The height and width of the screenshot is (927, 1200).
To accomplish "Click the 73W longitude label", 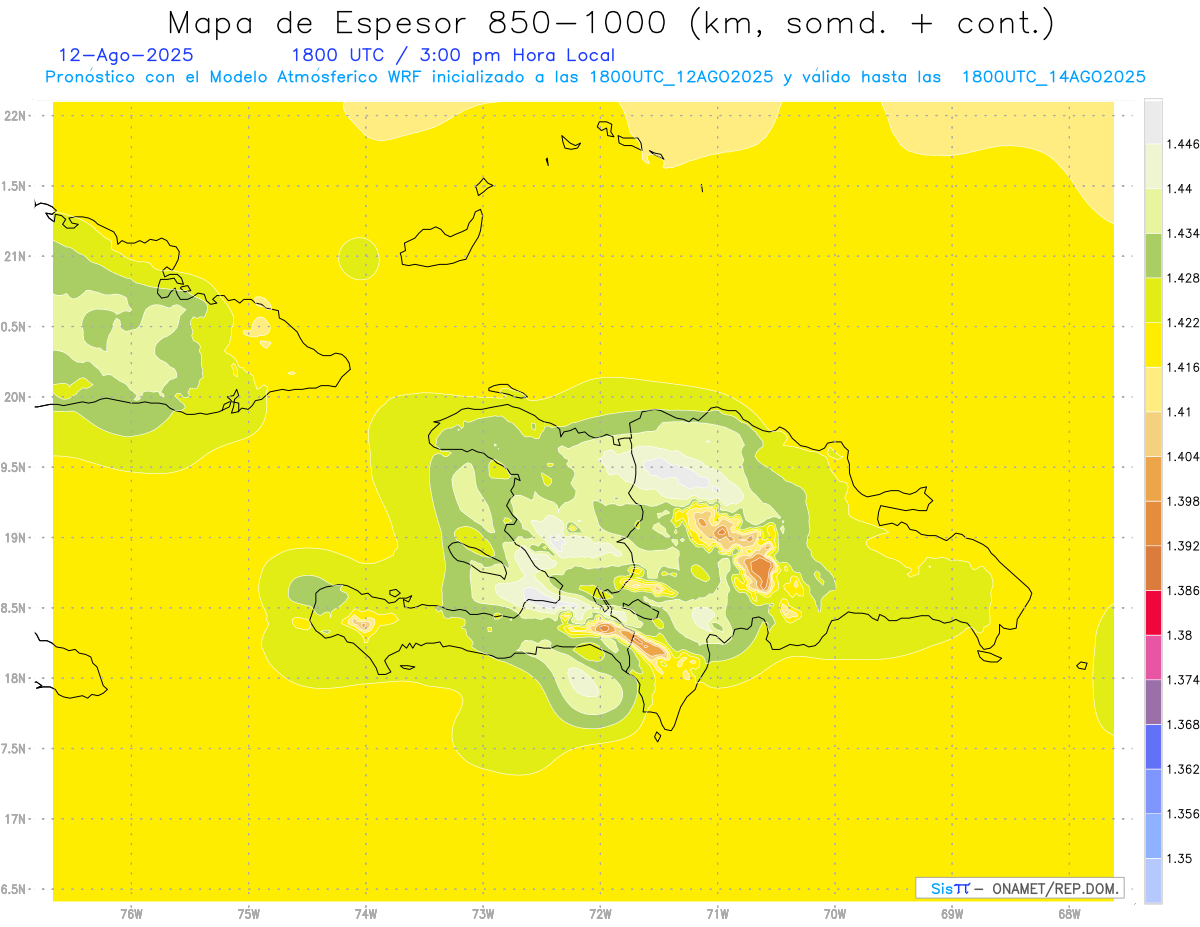I will pos(483,913).
